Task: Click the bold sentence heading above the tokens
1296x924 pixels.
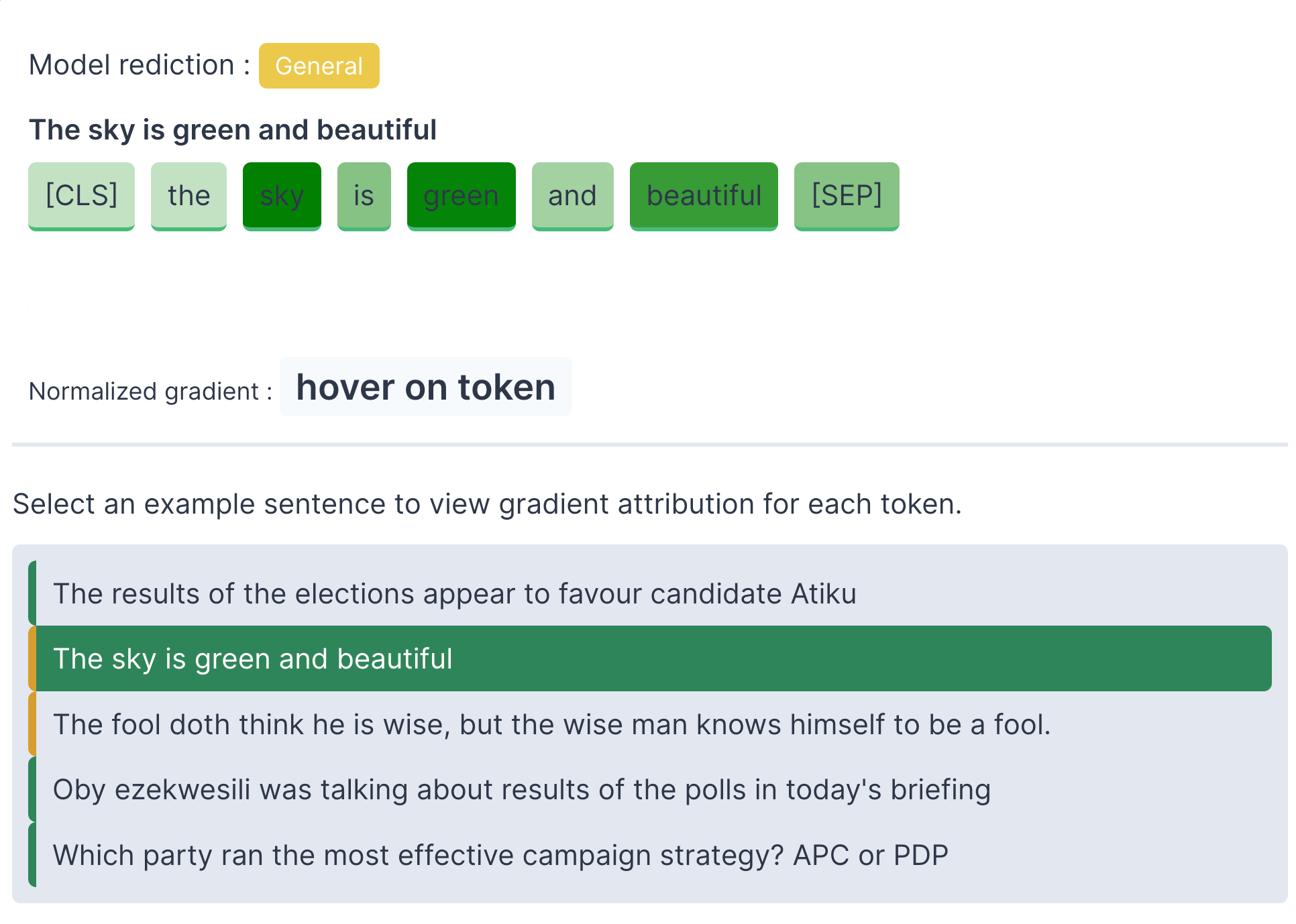Action: point(233,129)
